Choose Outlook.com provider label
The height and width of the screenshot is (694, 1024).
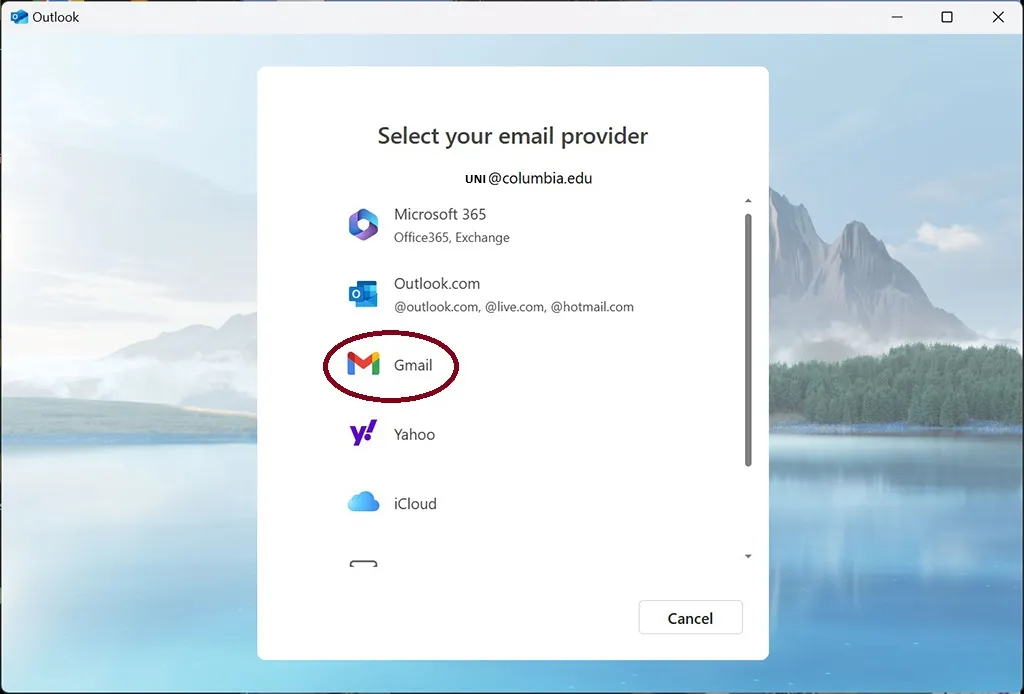coord(437,283)
